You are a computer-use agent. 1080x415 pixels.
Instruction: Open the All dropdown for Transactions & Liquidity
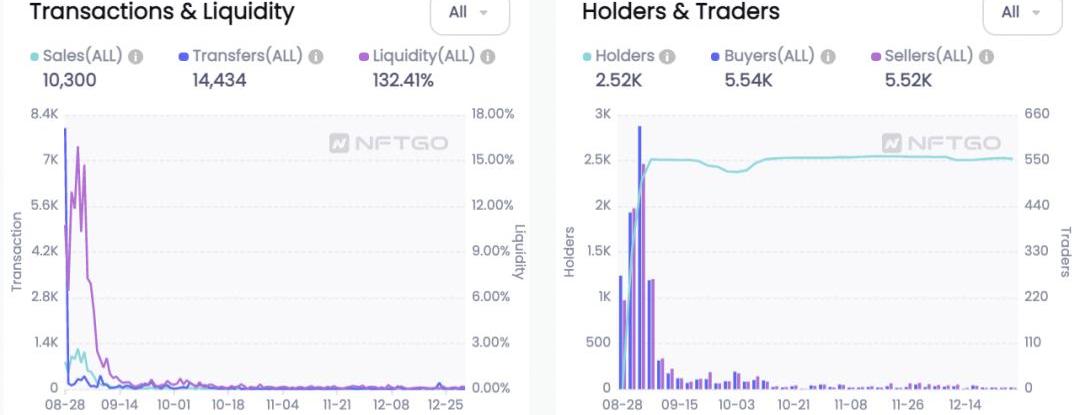(x=469, y=13)
